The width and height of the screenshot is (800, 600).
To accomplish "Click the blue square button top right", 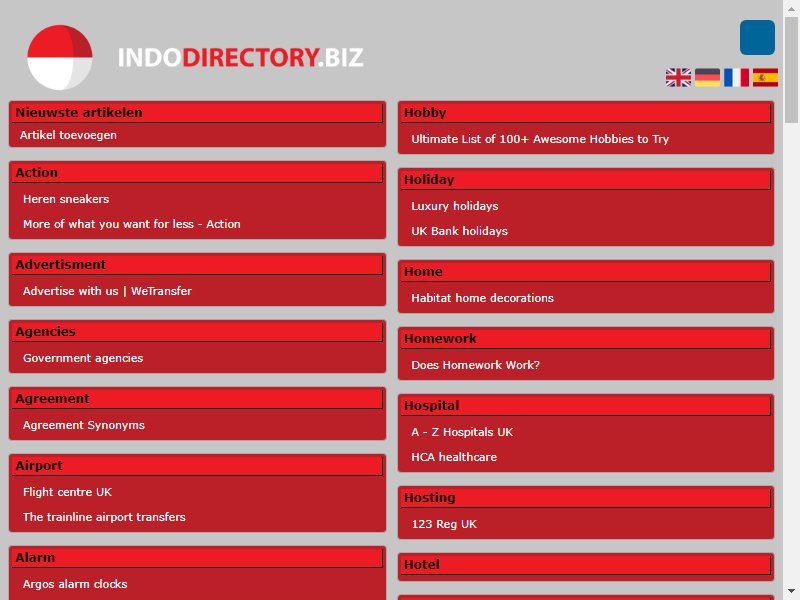I will click(x=757, y=37).
